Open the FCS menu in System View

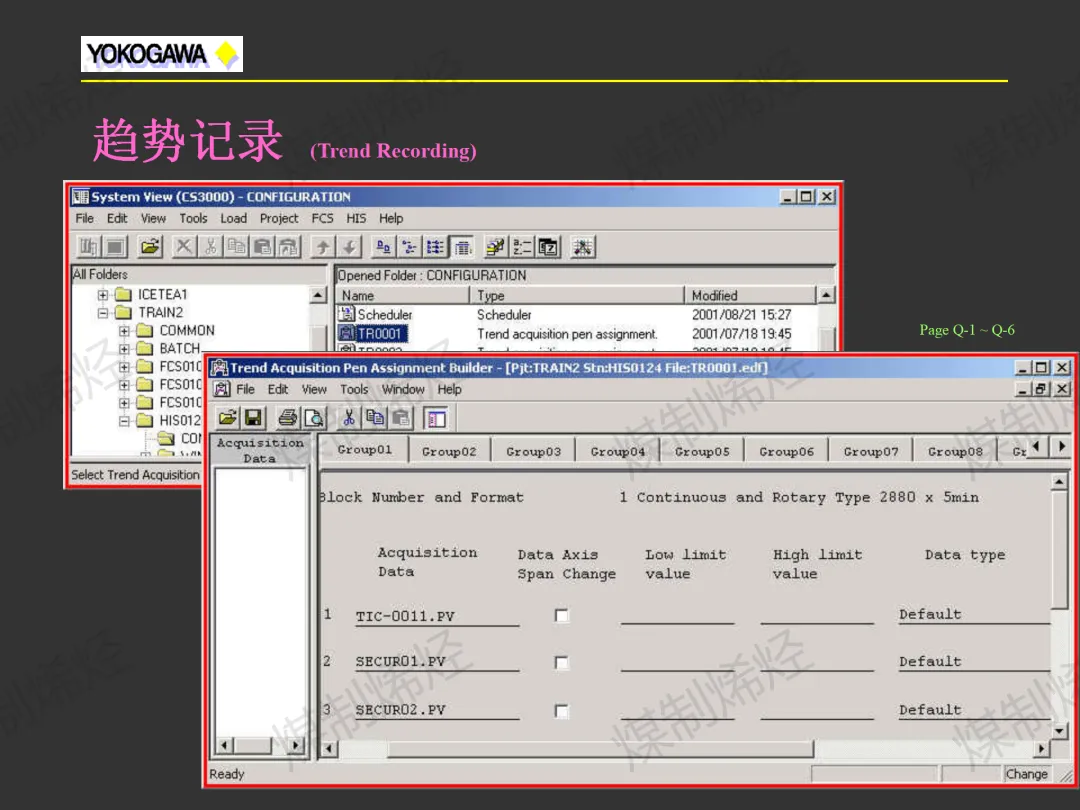322,218
